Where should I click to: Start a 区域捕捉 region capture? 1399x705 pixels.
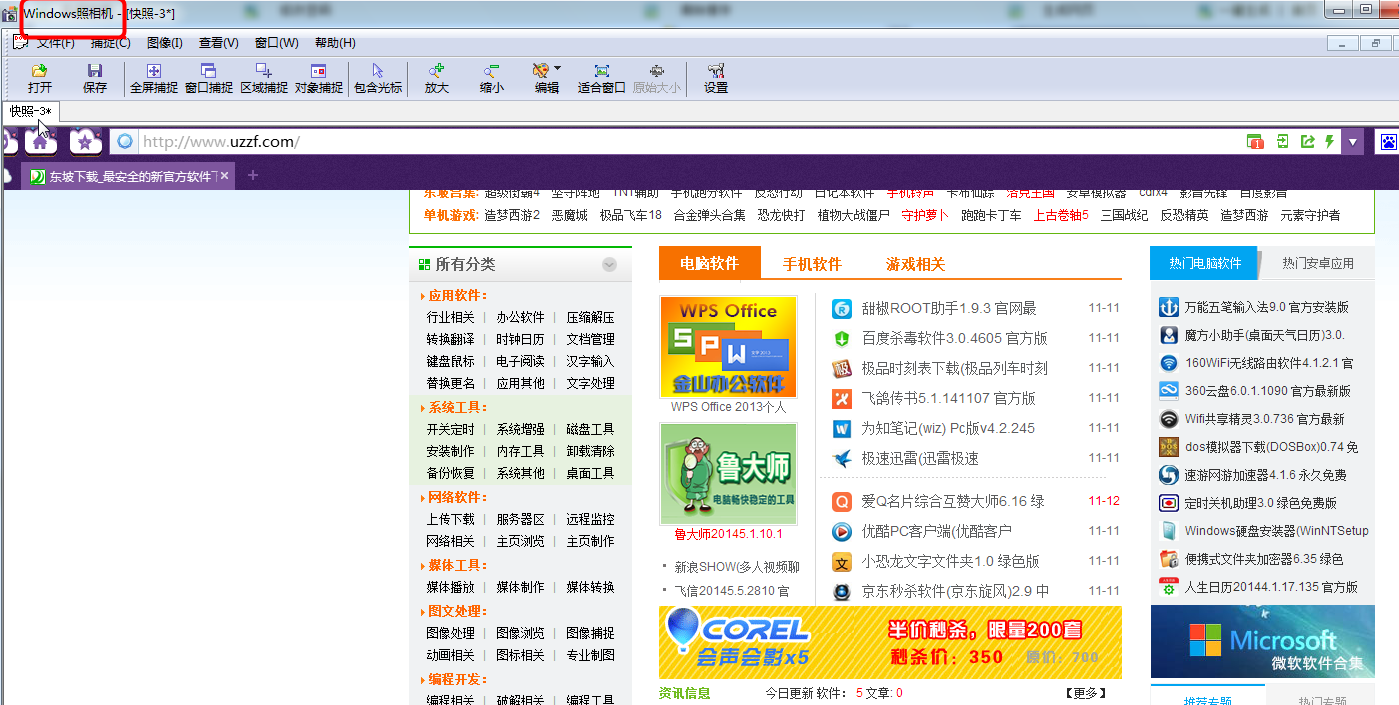(x=264, y=79)
